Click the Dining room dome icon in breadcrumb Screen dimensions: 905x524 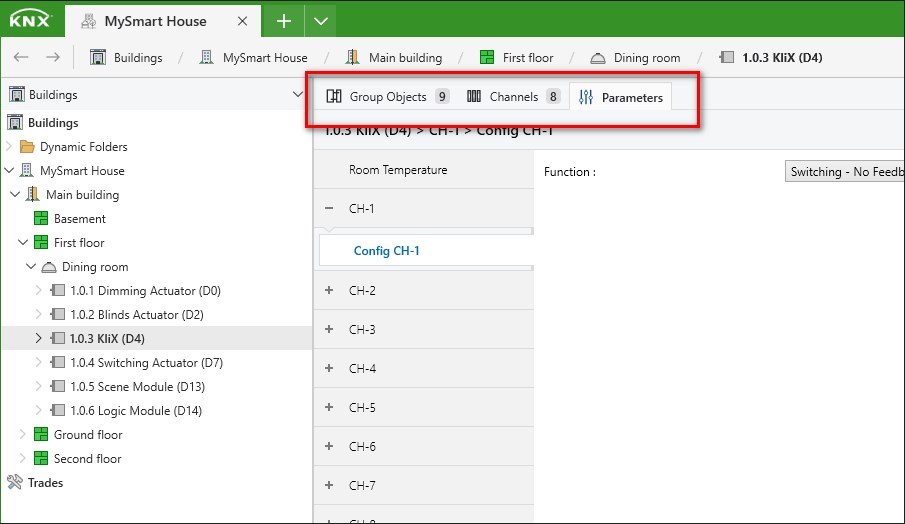point(598,58)
